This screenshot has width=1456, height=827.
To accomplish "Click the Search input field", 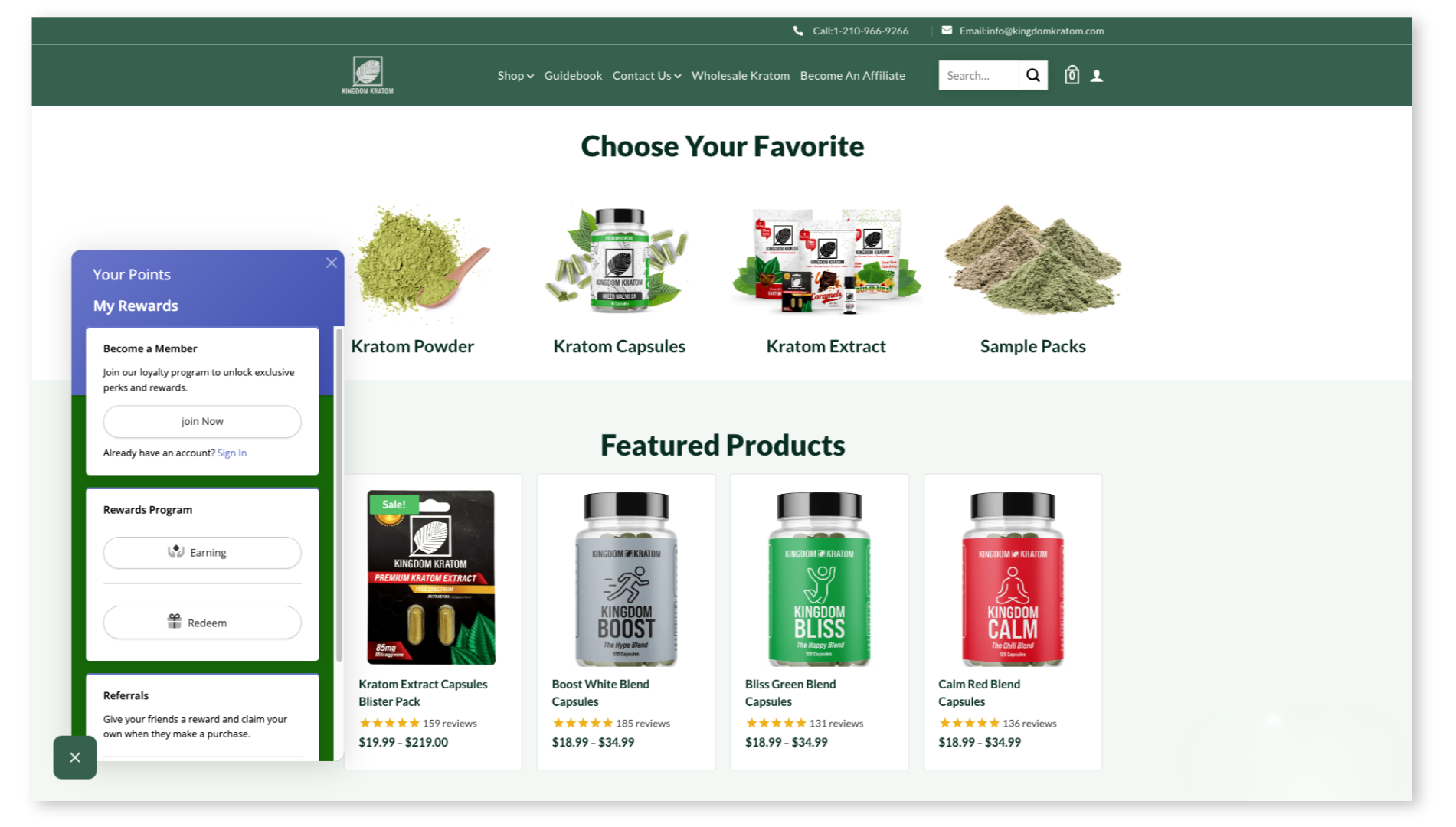I will pos(979,75).
